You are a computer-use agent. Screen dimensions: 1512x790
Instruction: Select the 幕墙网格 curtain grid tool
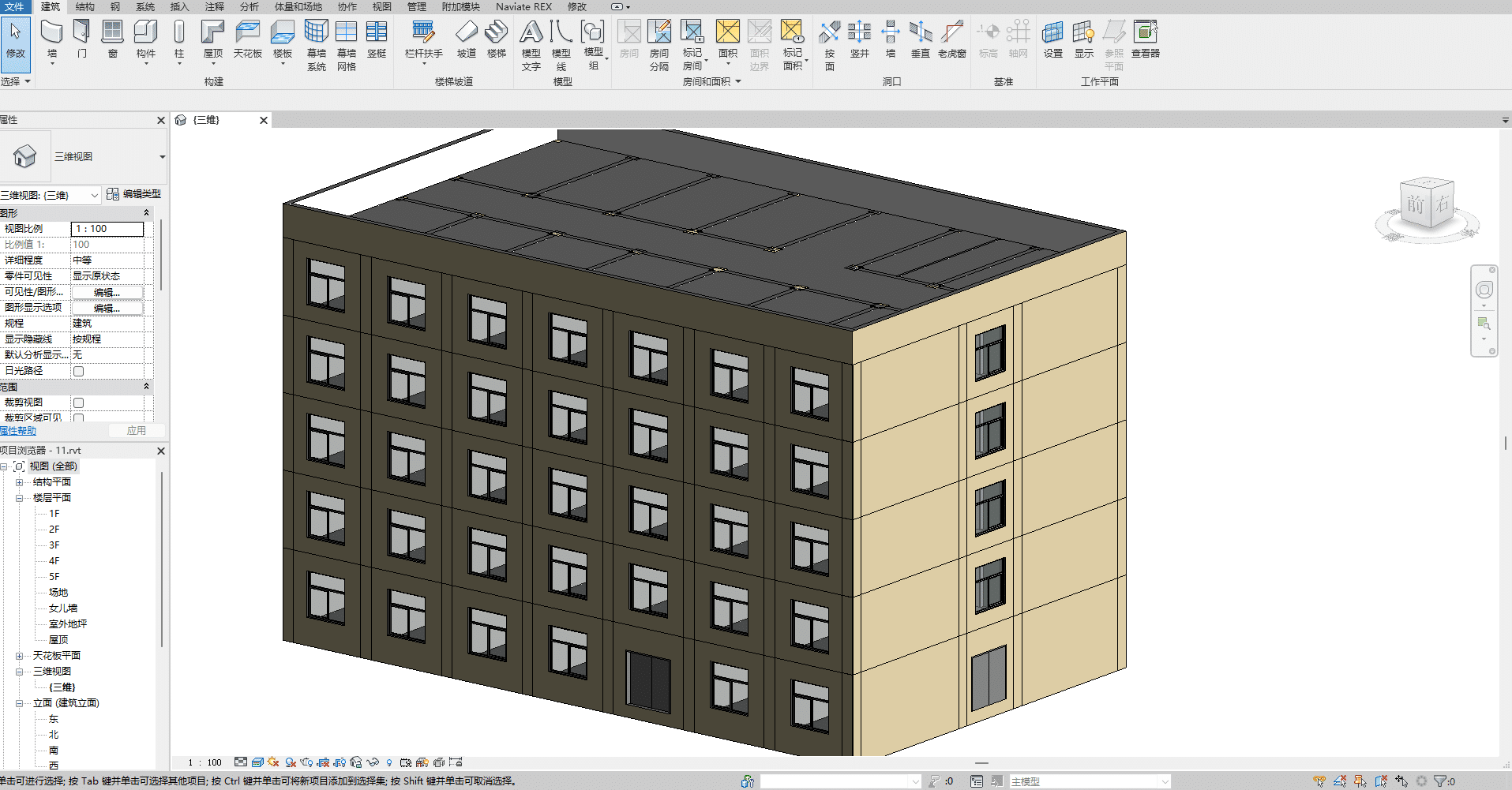point(347,46)
